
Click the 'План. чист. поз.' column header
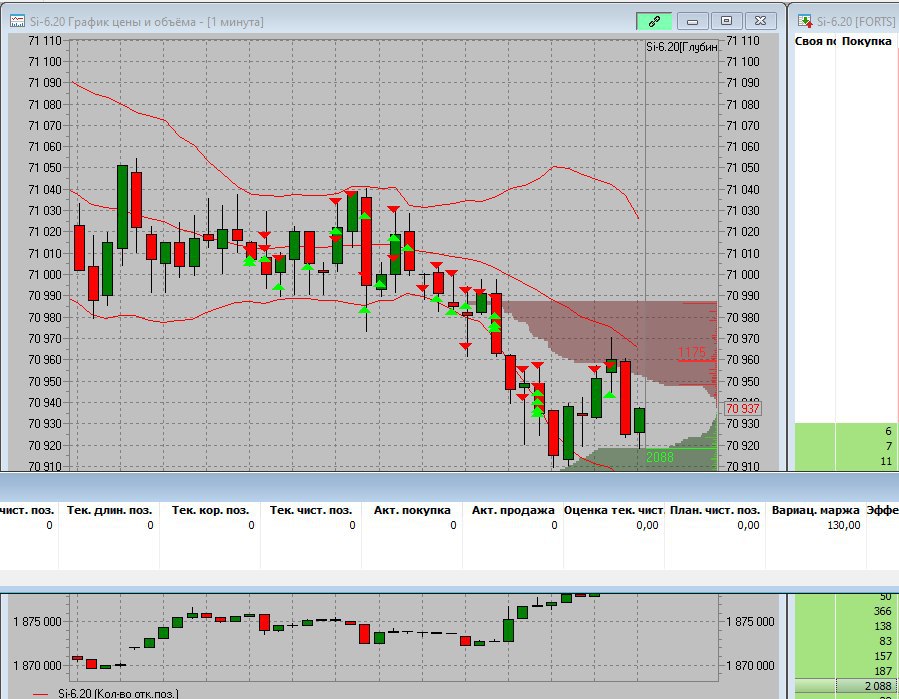[x=715, y=510]
